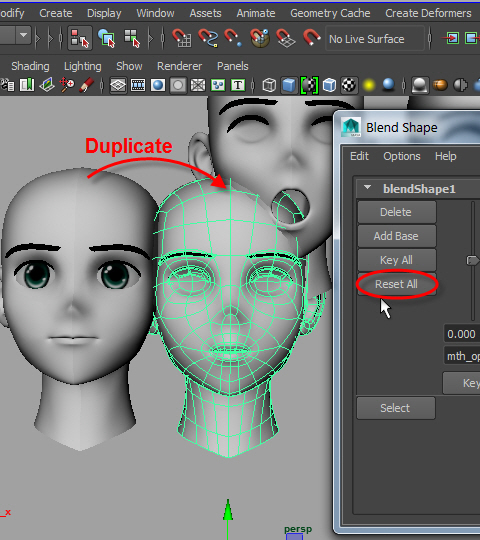Toggle the Resolution Gate icon
The width and height of the screenshot is (480, 540).
click(158, 85)
